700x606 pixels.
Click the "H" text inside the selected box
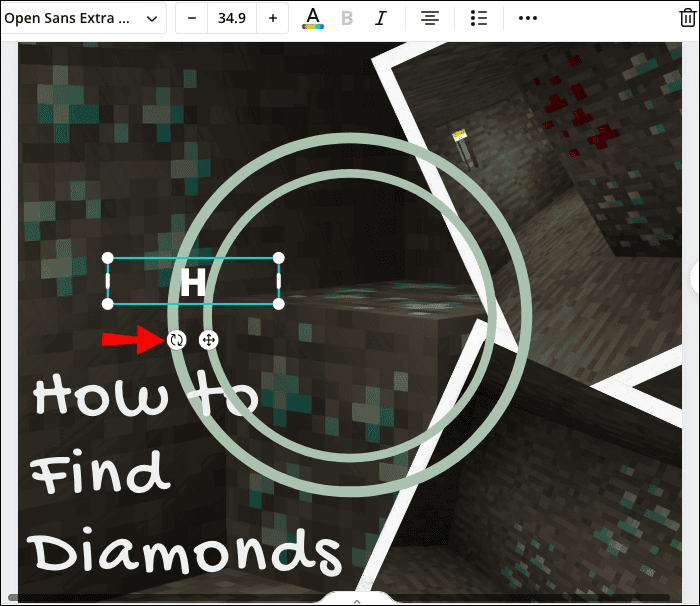192,282
